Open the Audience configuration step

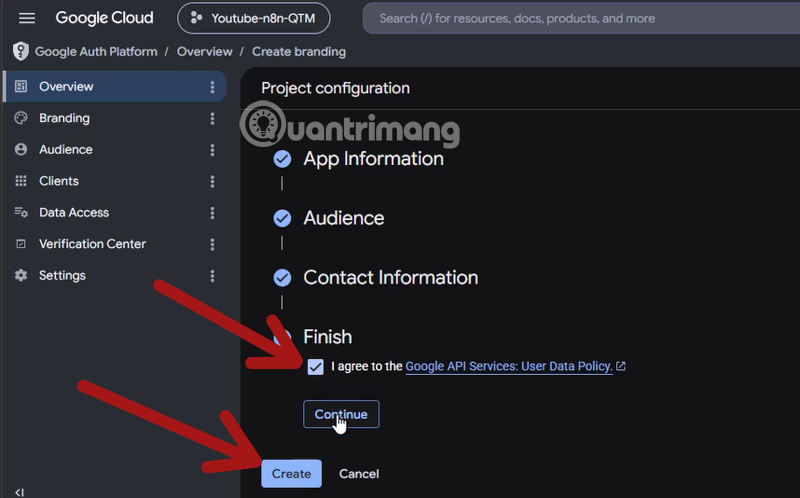pyautogui.click(x=344, y=218)
